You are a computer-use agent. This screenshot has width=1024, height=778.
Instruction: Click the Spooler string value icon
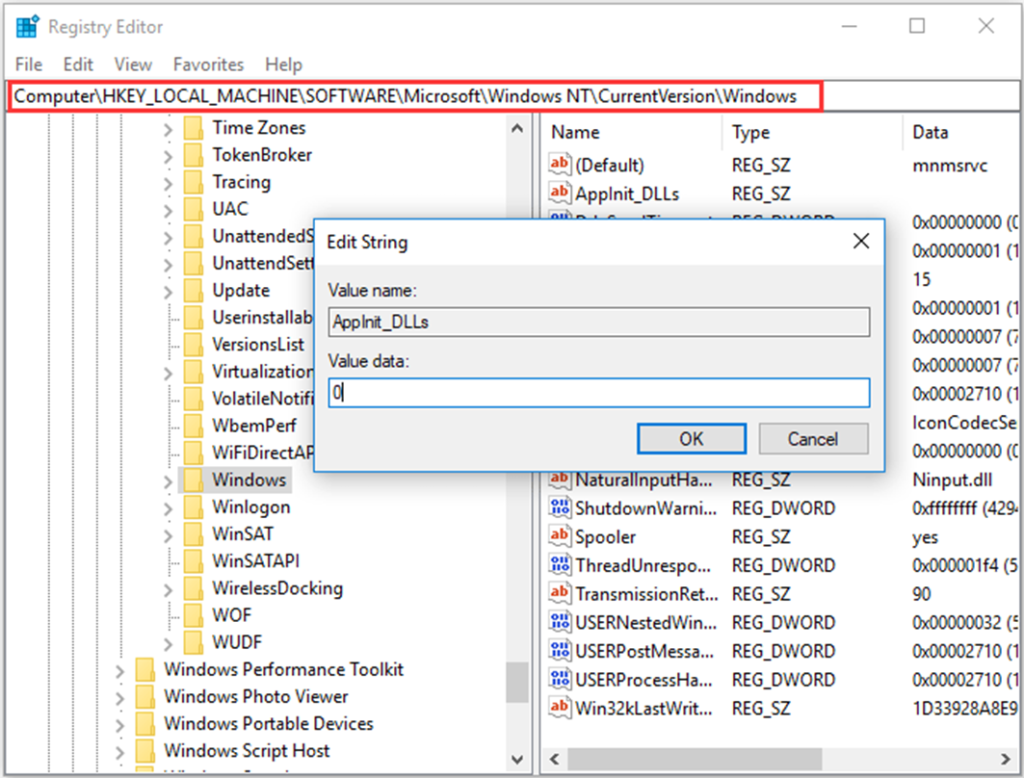pyautogui.click(x=560, y=536)
